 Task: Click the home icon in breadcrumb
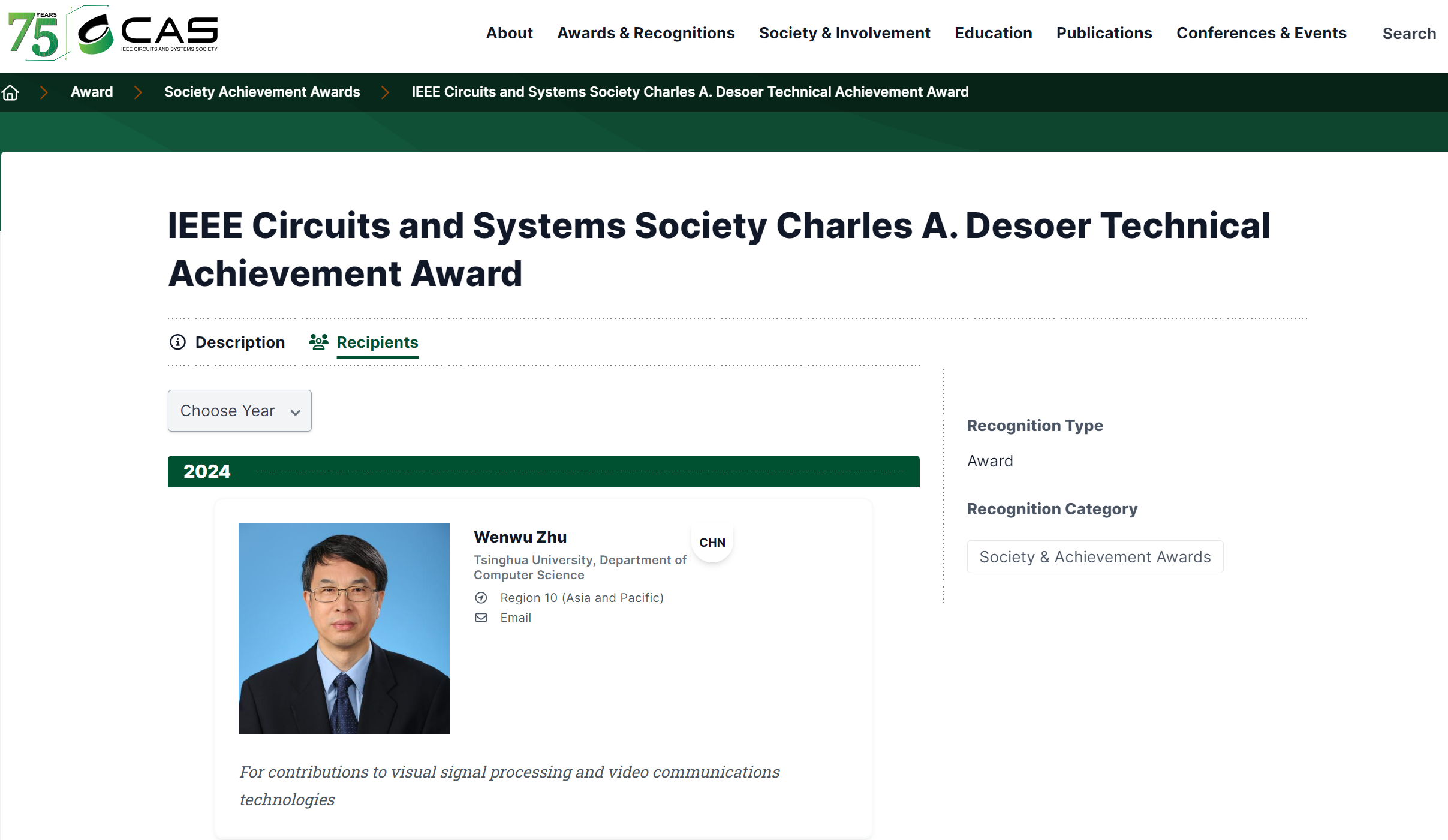click(10, 92)
